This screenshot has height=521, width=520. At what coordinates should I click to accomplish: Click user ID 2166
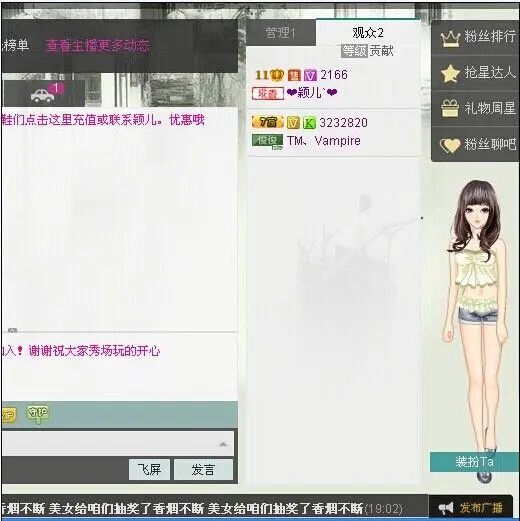334,75
